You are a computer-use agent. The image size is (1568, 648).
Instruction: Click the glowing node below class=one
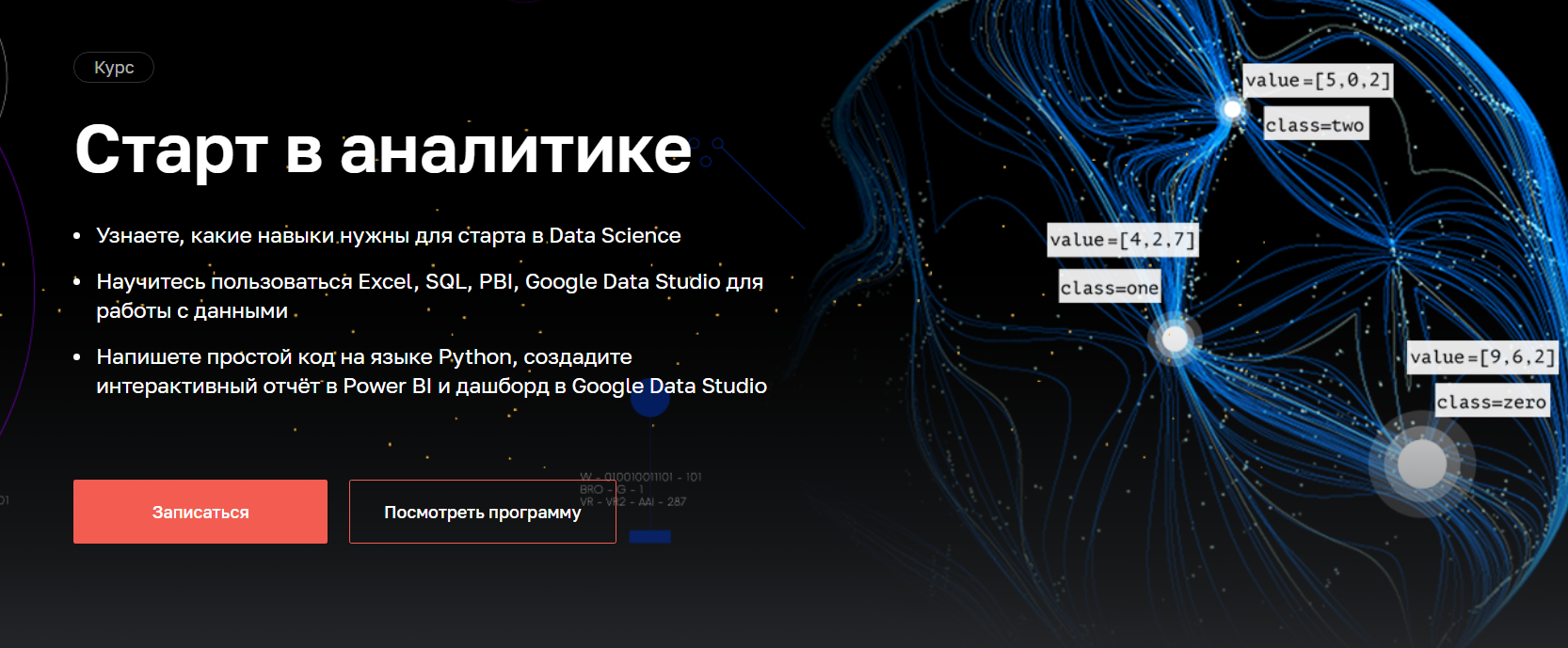[x=1175, y=338]
